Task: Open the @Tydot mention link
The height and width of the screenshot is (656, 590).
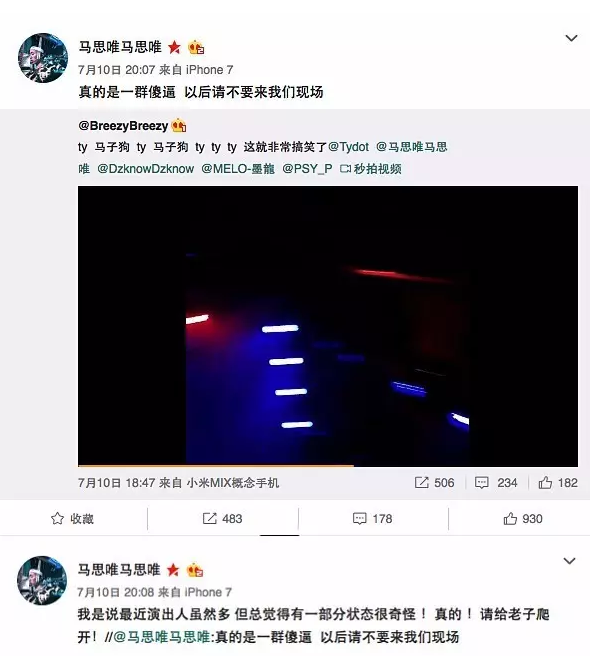Action: click(349, 147)
